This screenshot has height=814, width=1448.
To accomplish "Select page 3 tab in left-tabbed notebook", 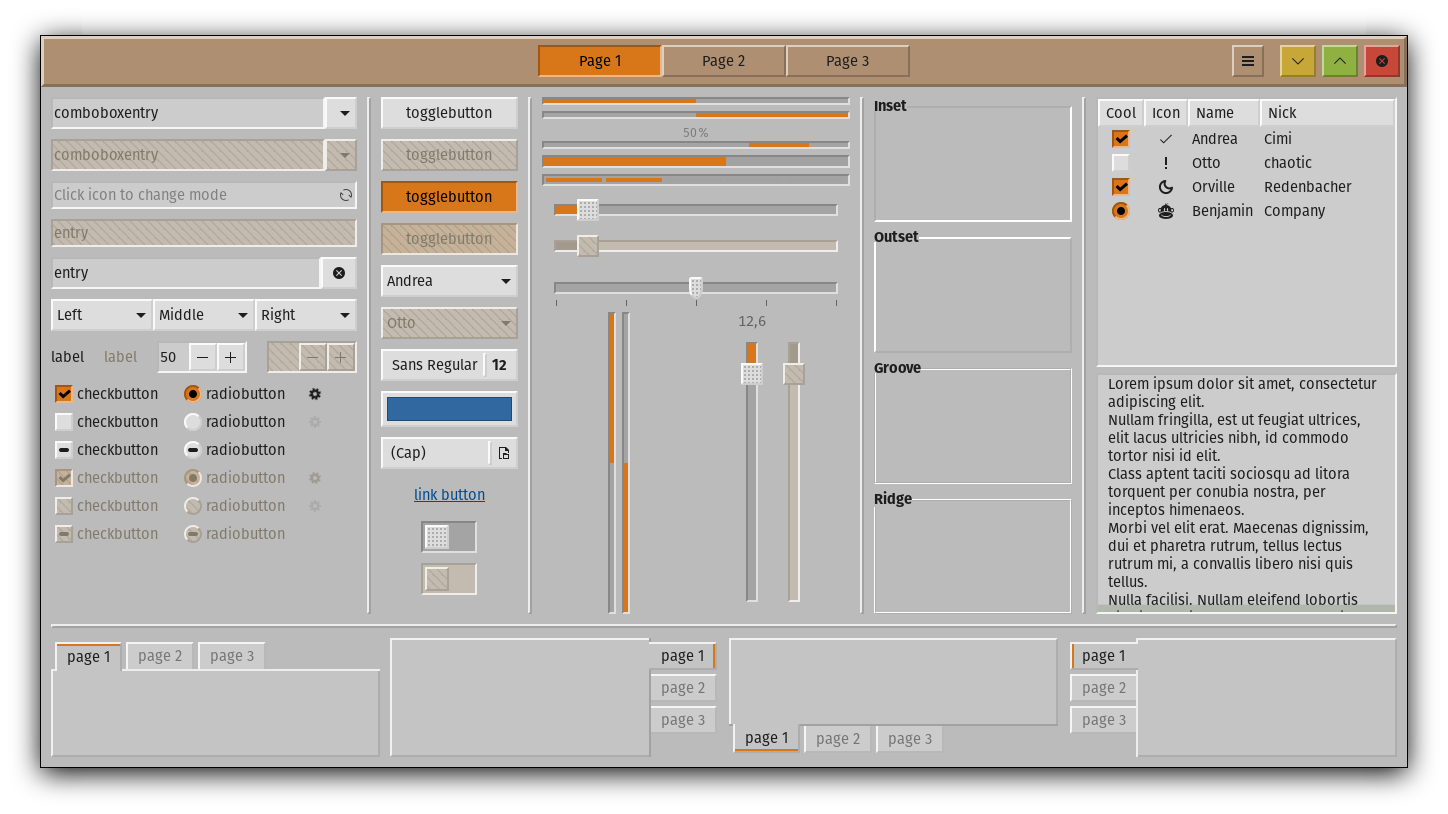I will tap(1104, 720).
